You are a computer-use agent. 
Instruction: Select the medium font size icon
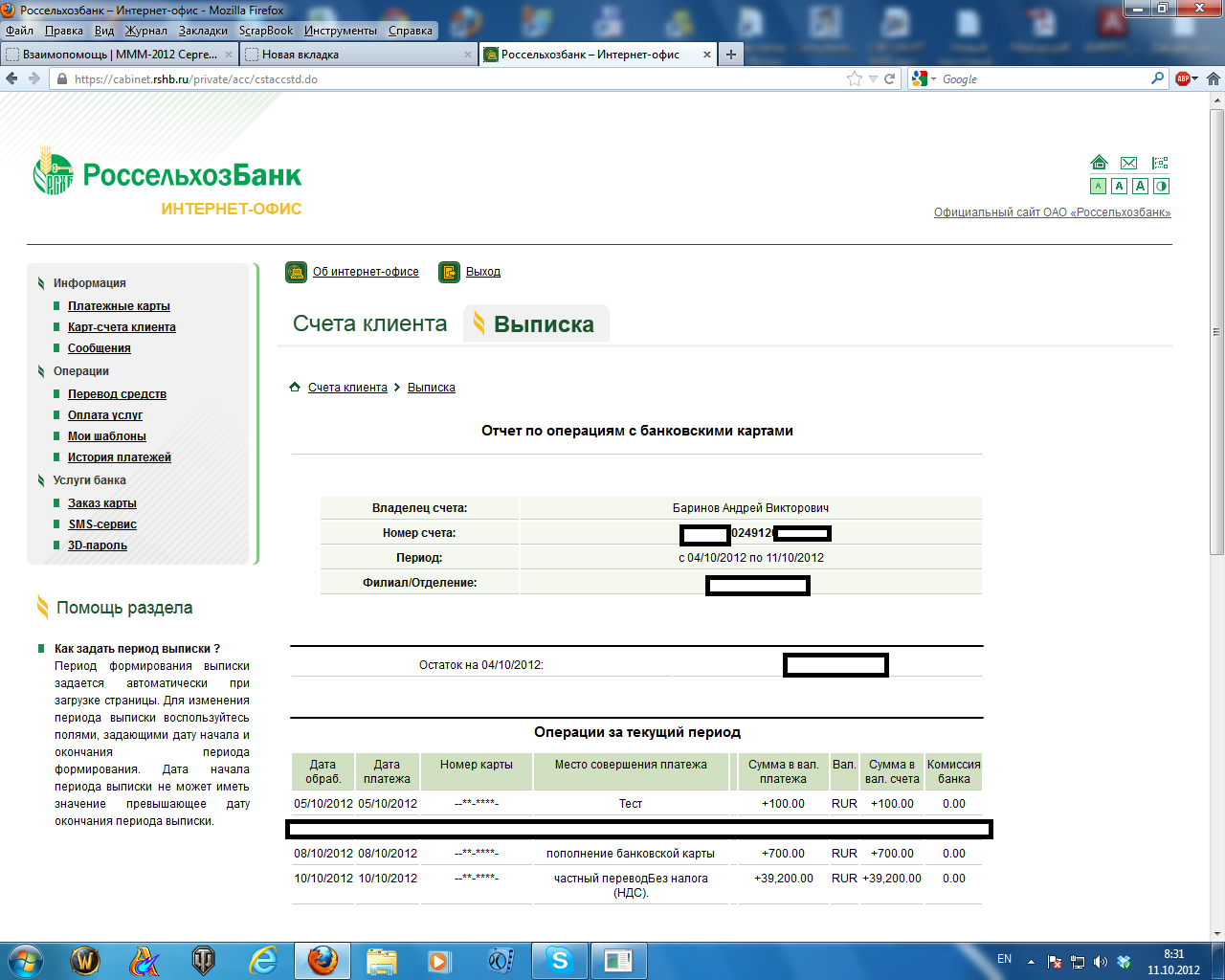(1119, 187)
